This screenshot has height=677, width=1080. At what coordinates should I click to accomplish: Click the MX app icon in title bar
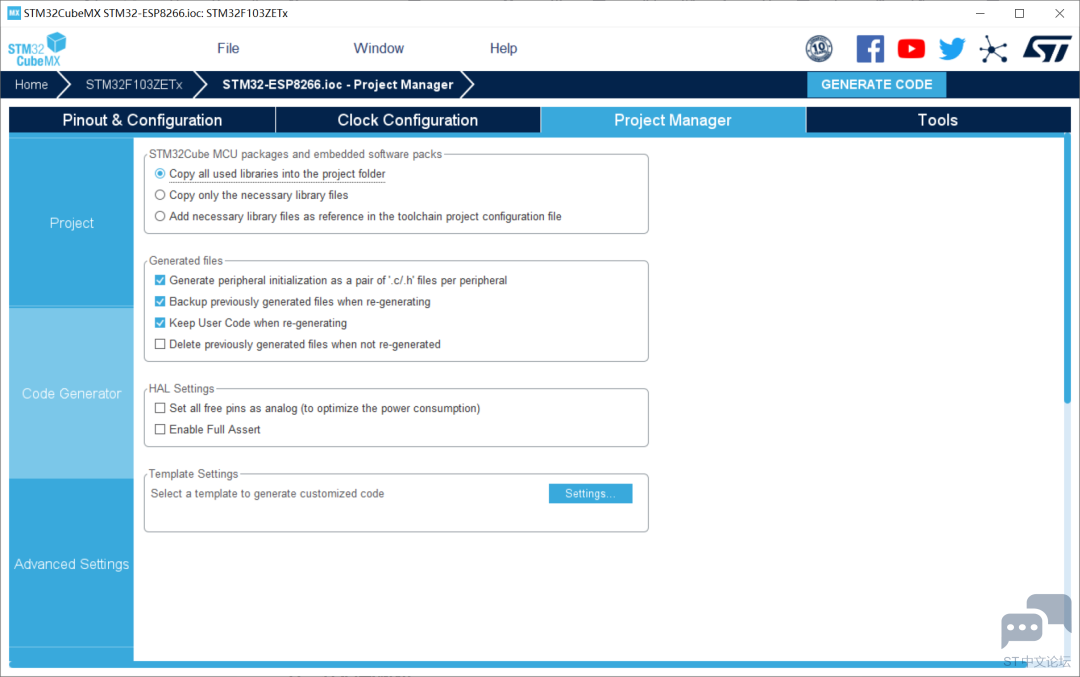click(14, 13)
